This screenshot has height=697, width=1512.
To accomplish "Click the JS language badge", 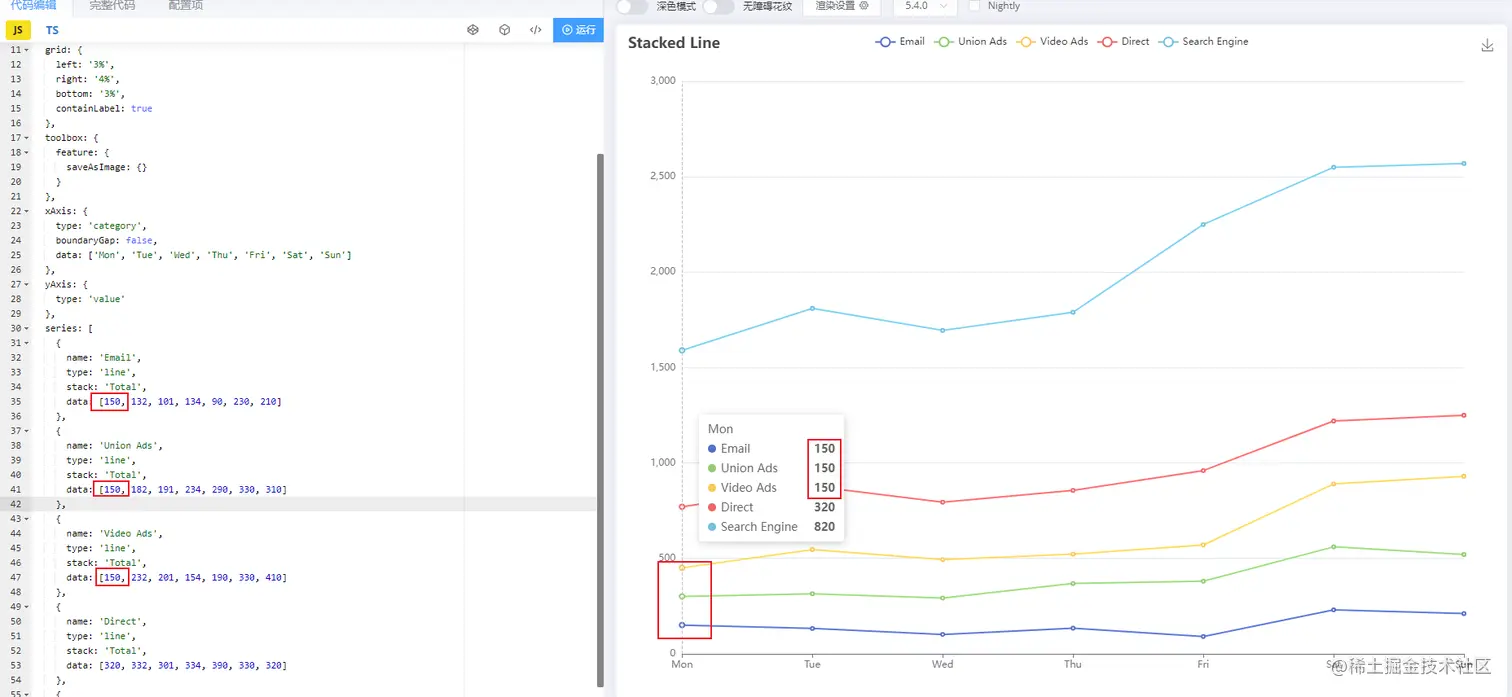I will click(18, 30).
